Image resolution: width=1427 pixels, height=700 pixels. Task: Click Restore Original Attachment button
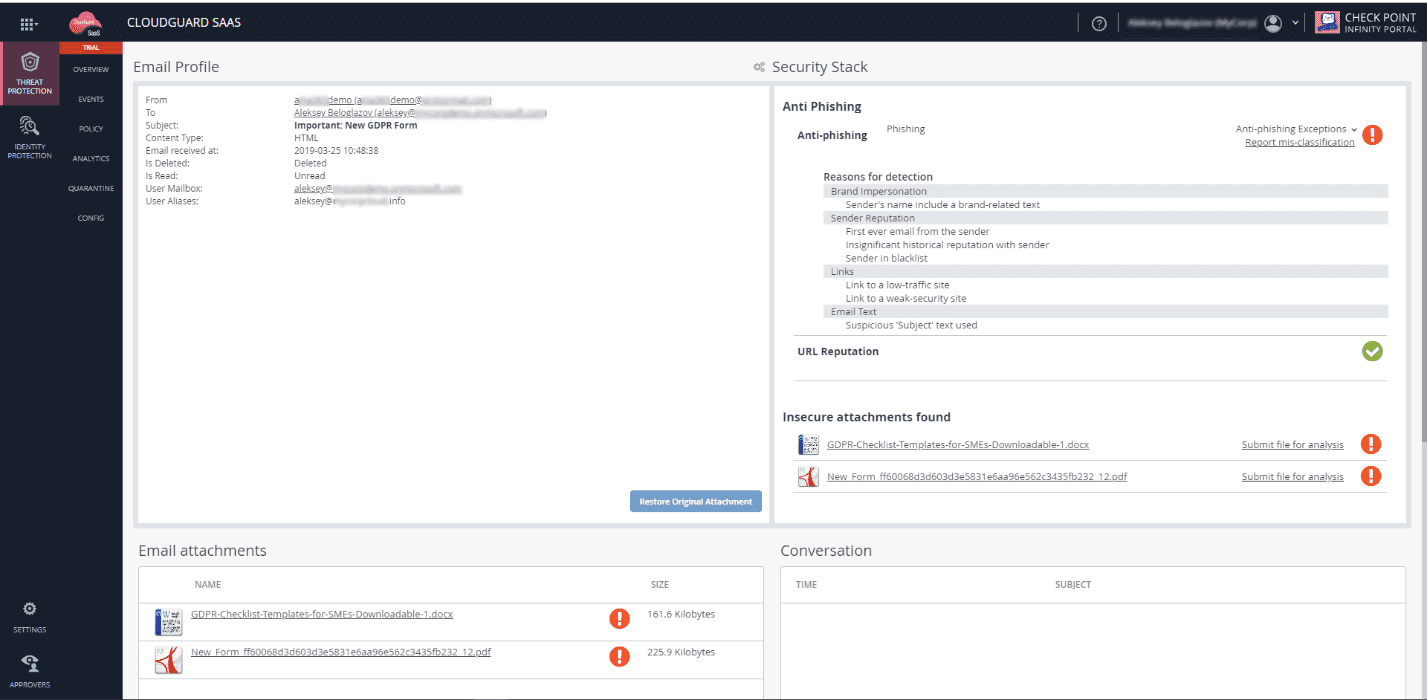pyautogui.click(x=696, y=501)
